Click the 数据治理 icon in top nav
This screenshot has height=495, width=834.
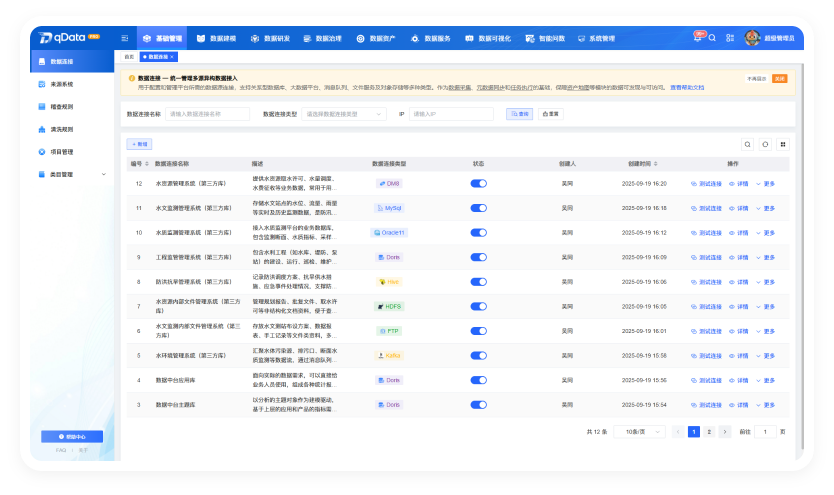click(307, 38)
